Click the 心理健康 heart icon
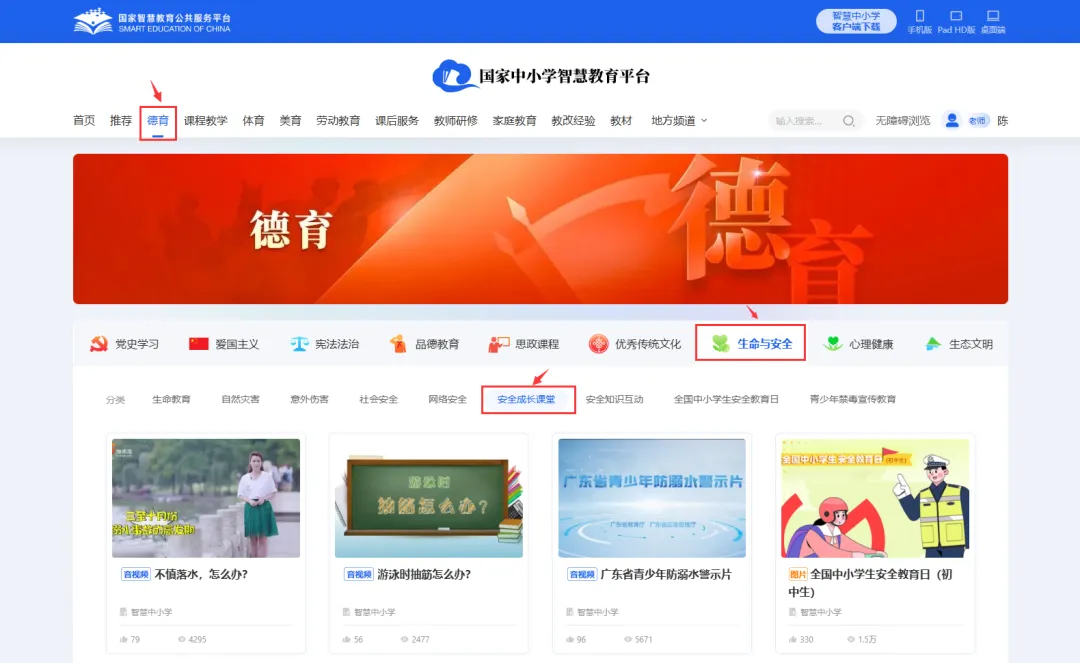 833,343
